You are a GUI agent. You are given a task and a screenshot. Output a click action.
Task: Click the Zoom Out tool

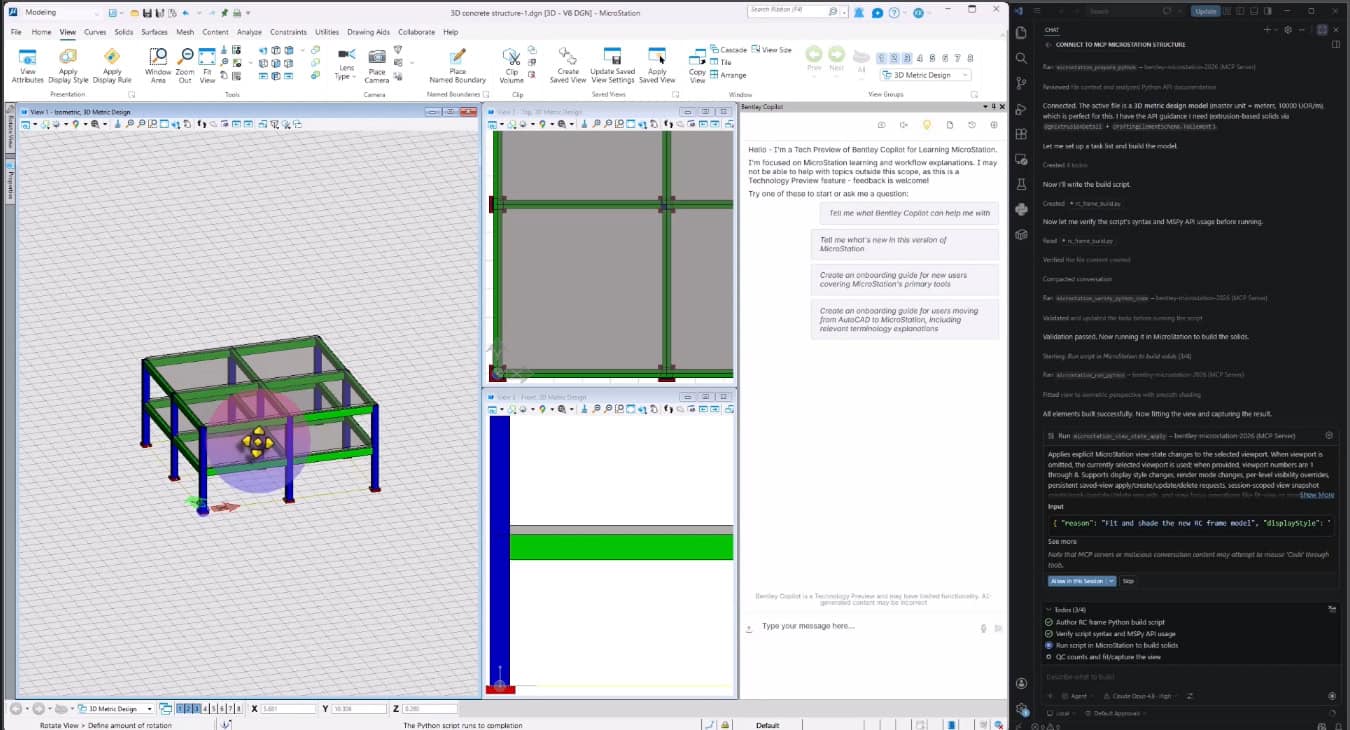(185, 65)
